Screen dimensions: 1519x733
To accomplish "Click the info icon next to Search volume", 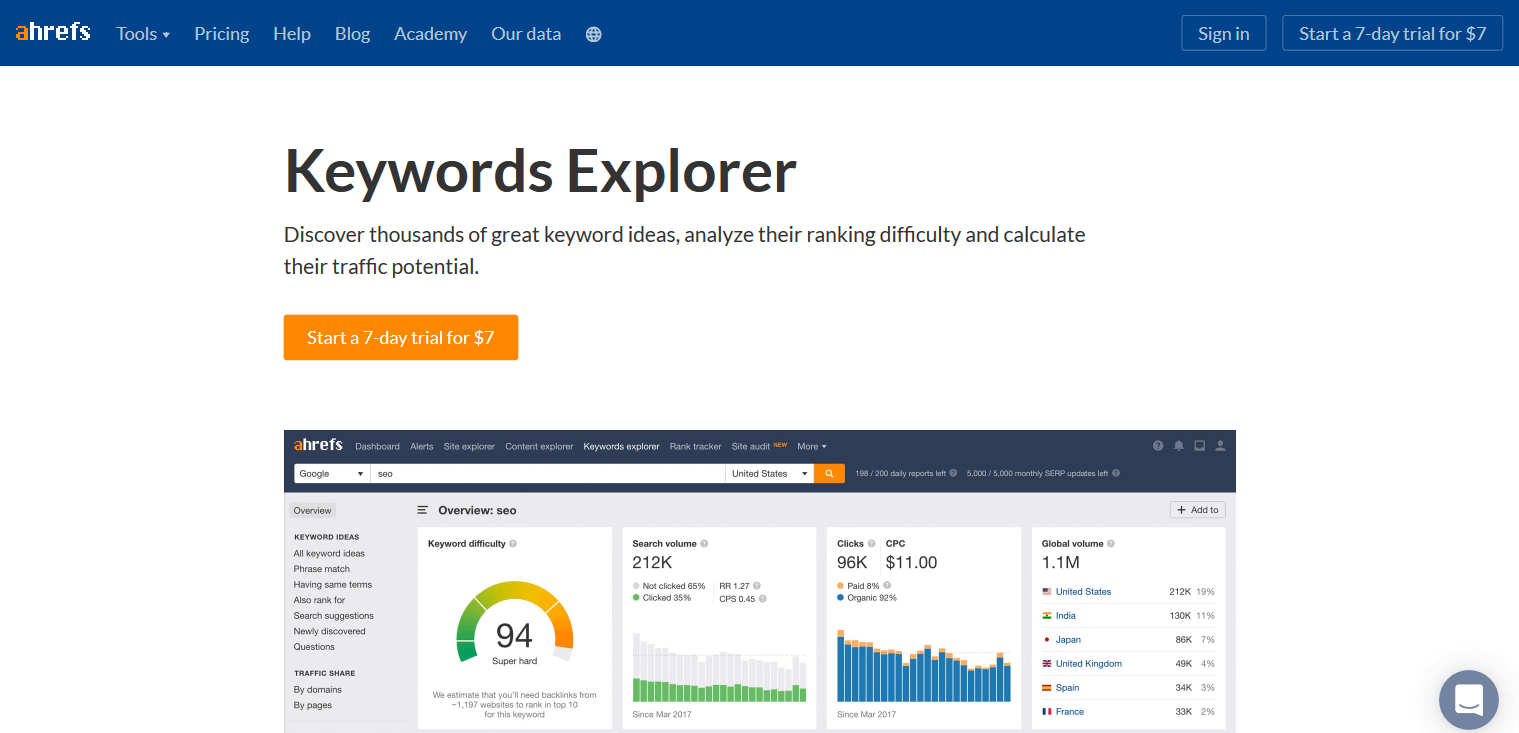I will (x=704, y=544).
